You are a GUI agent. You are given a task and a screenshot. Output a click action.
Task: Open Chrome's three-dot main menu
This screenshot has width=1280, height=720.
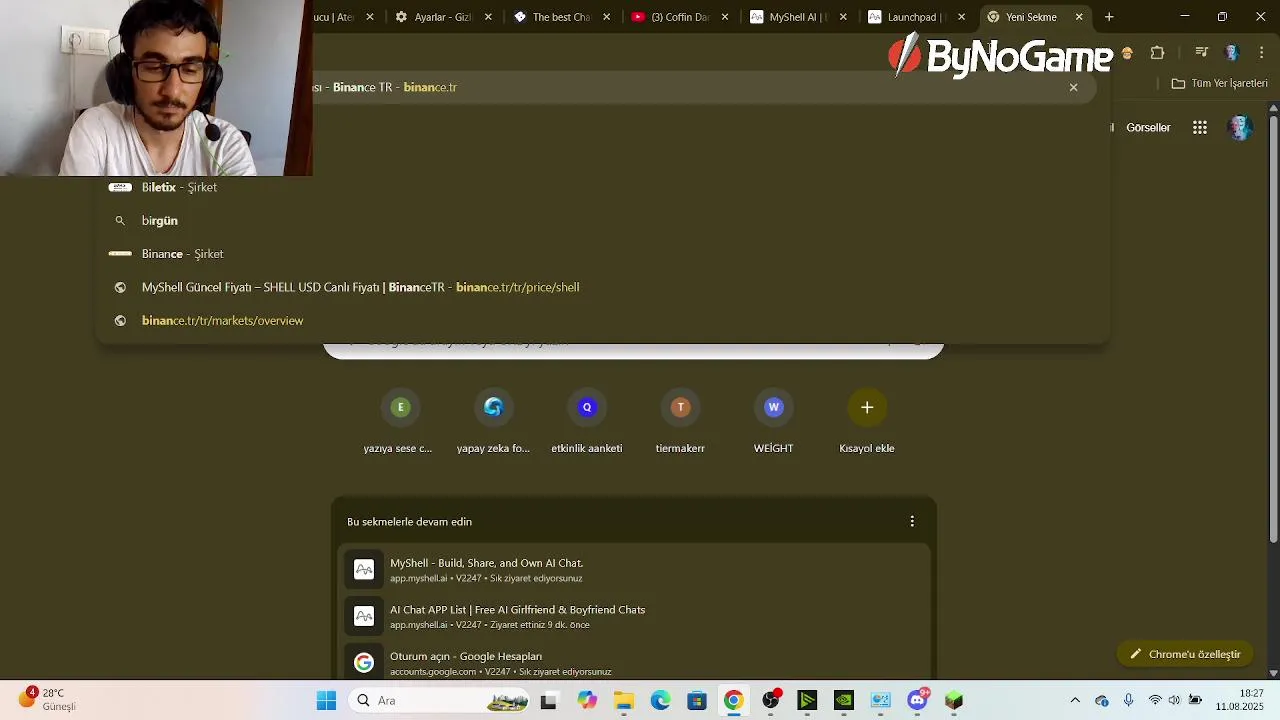click(x=1261, y=53)
